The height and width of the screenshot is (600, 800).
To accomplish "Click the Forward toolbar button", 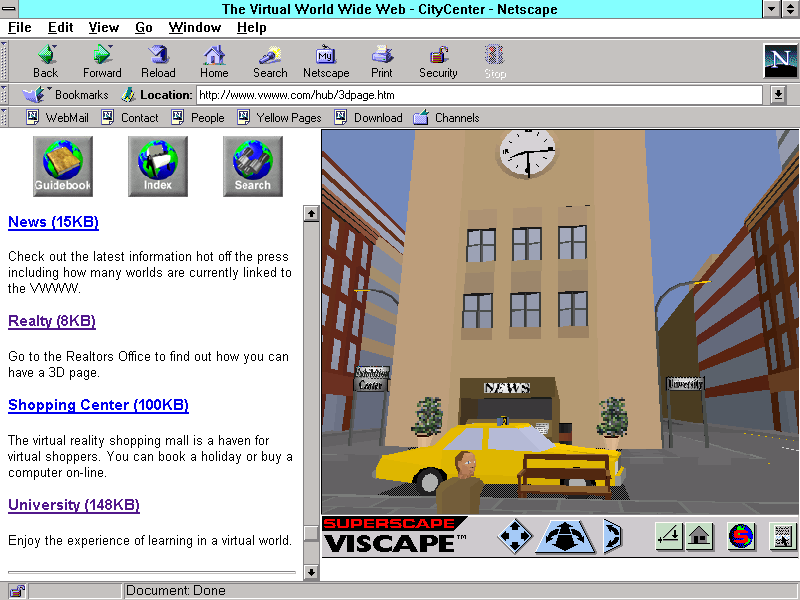I will [x=102, y=62].
